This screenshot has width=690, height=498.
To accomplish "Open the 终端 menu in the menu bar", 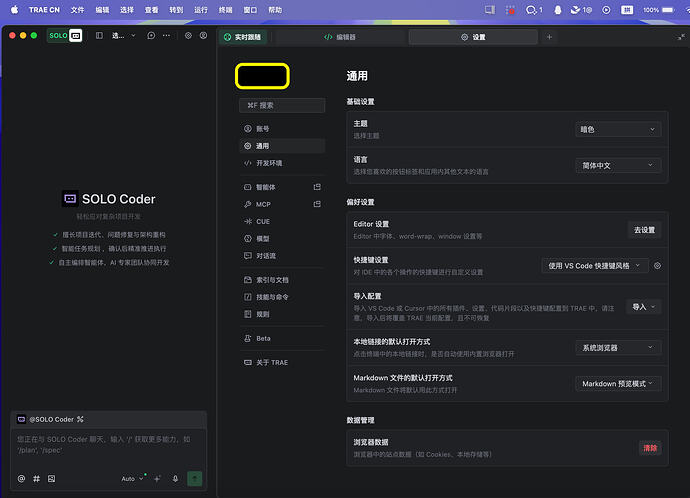I will tap(225, 10).
